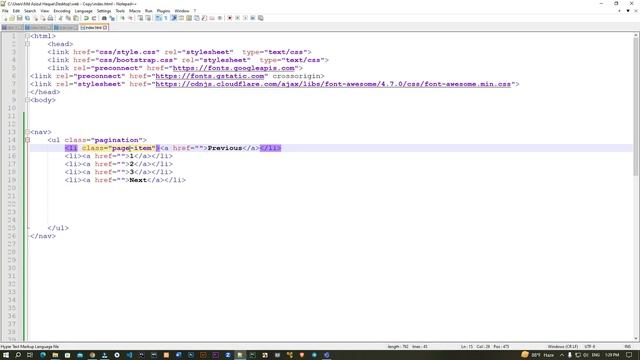The height and width of the screenshot is (360, 640).
Task: Toggle Synchronize Vertical Scrolling
Action: [x=141, y=18]
